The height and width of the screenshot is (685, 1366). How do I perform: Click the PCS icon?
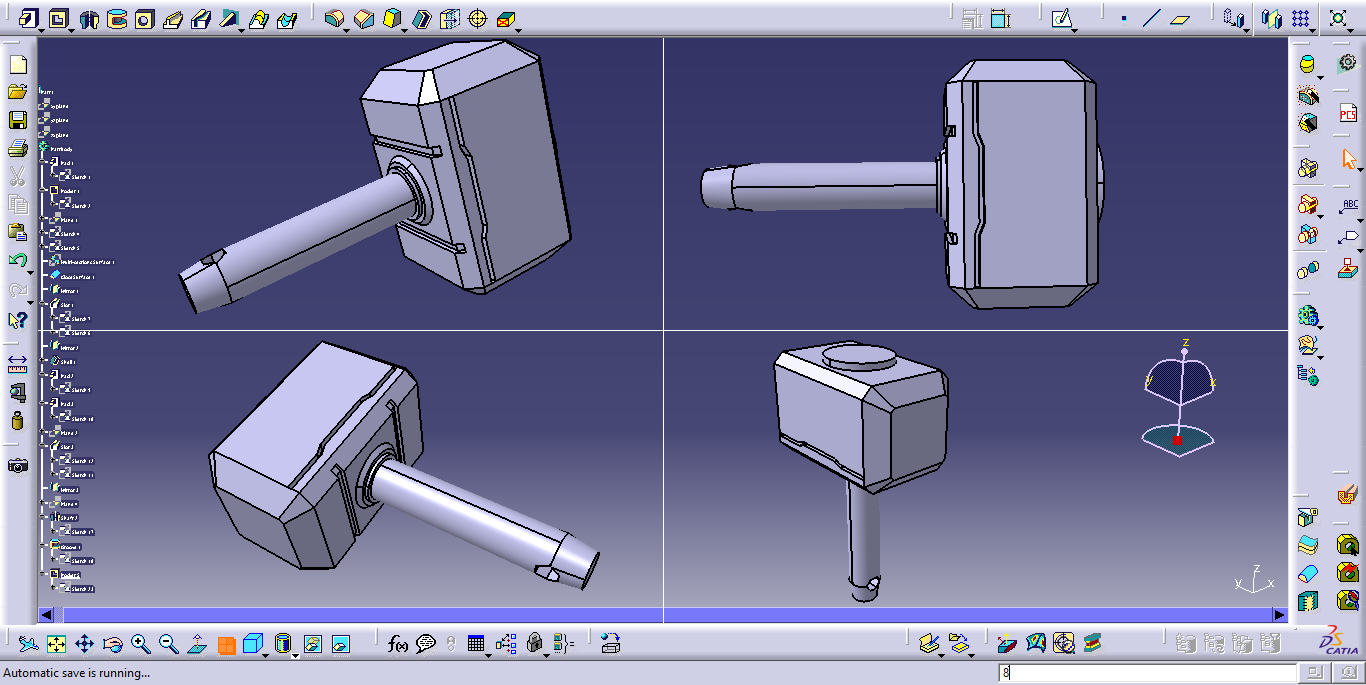tap(1349, 113)
